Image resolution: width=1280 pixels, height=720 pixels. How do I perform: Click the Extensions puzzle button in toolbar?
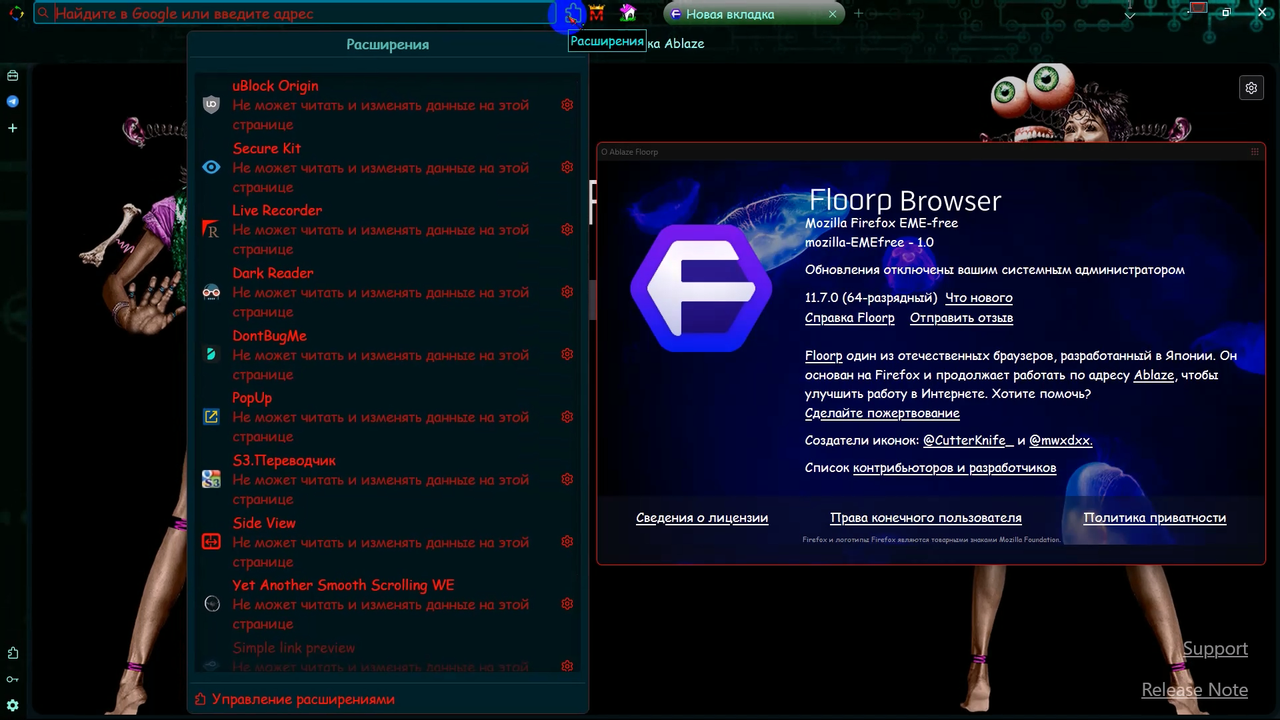point(572,14)
